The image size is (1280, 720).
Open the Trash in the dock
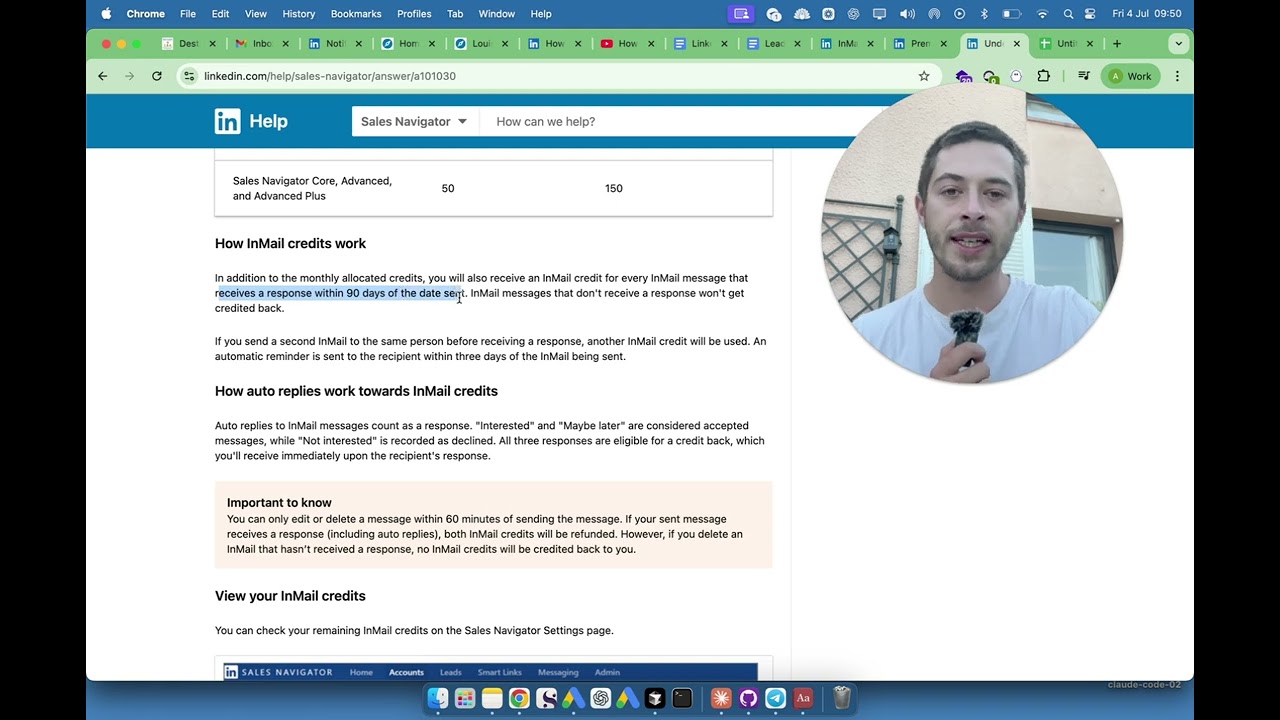pos(841,698)
